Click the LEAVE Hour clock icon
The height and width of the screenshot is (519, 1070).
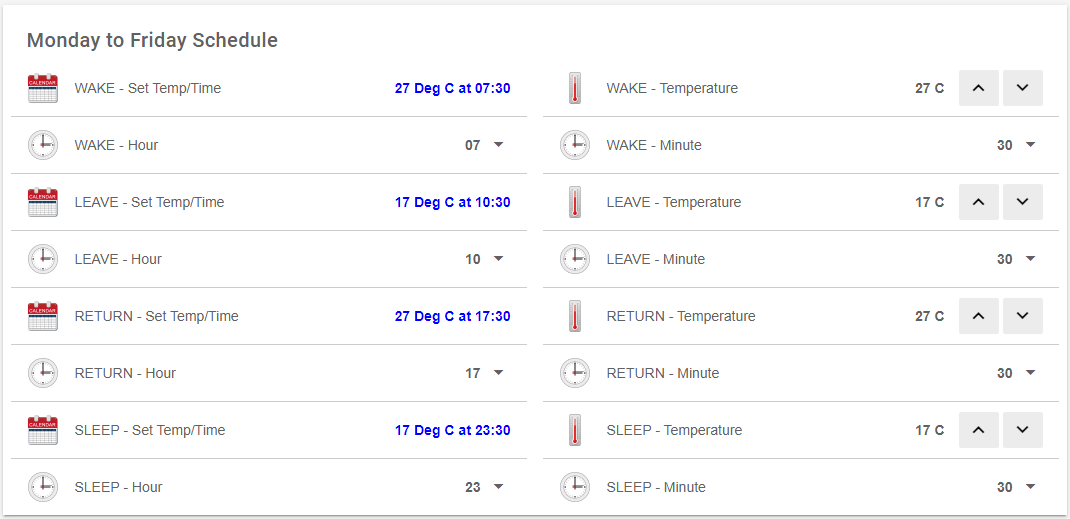43,259
